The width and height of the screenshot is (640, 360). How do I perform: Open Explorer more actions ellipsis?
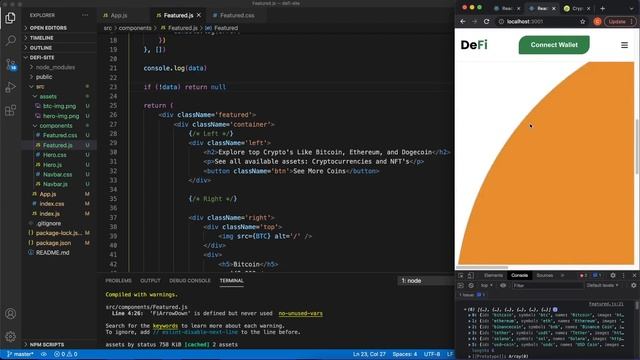click(x=85, y=15)
